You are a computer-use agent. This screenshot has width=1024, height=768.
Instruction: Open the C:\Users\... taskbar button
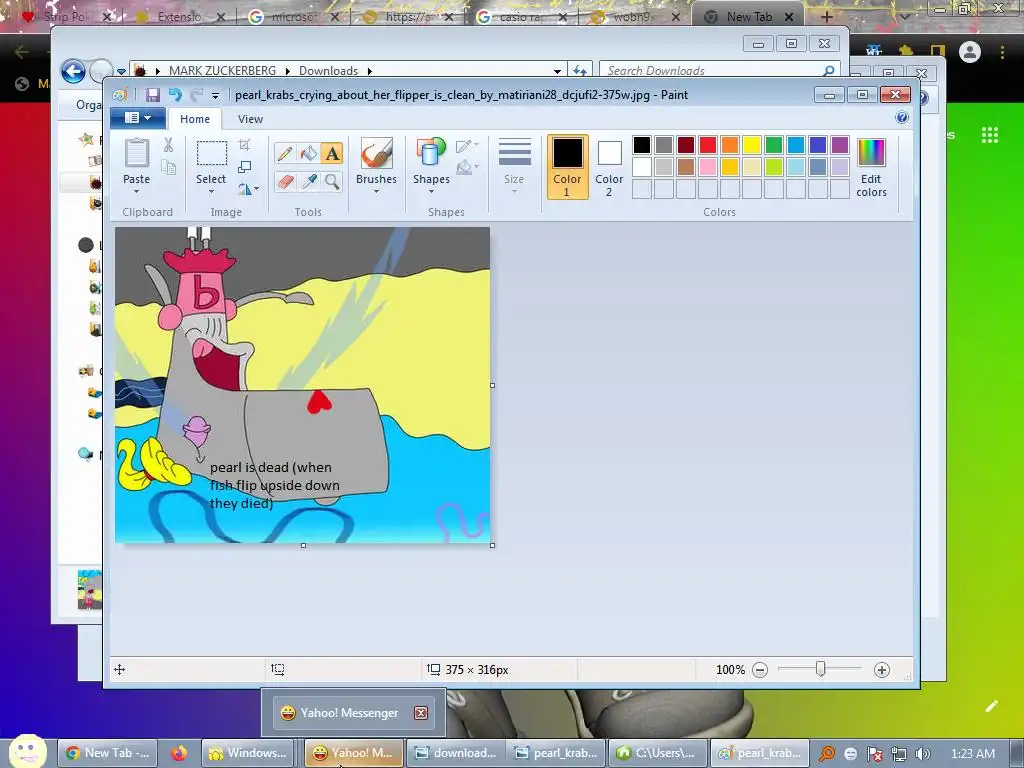coord(658,753)
